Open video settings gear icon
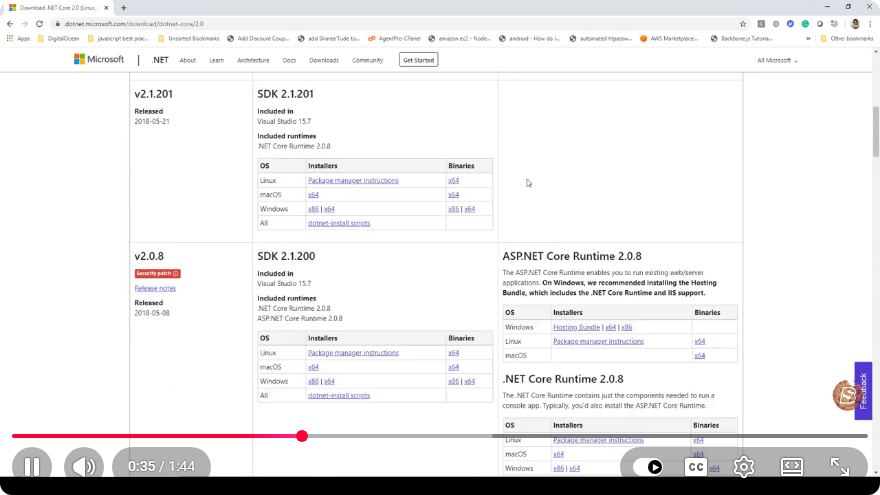The width and height of the screenshot is (880, 495). tap(744, 467)
